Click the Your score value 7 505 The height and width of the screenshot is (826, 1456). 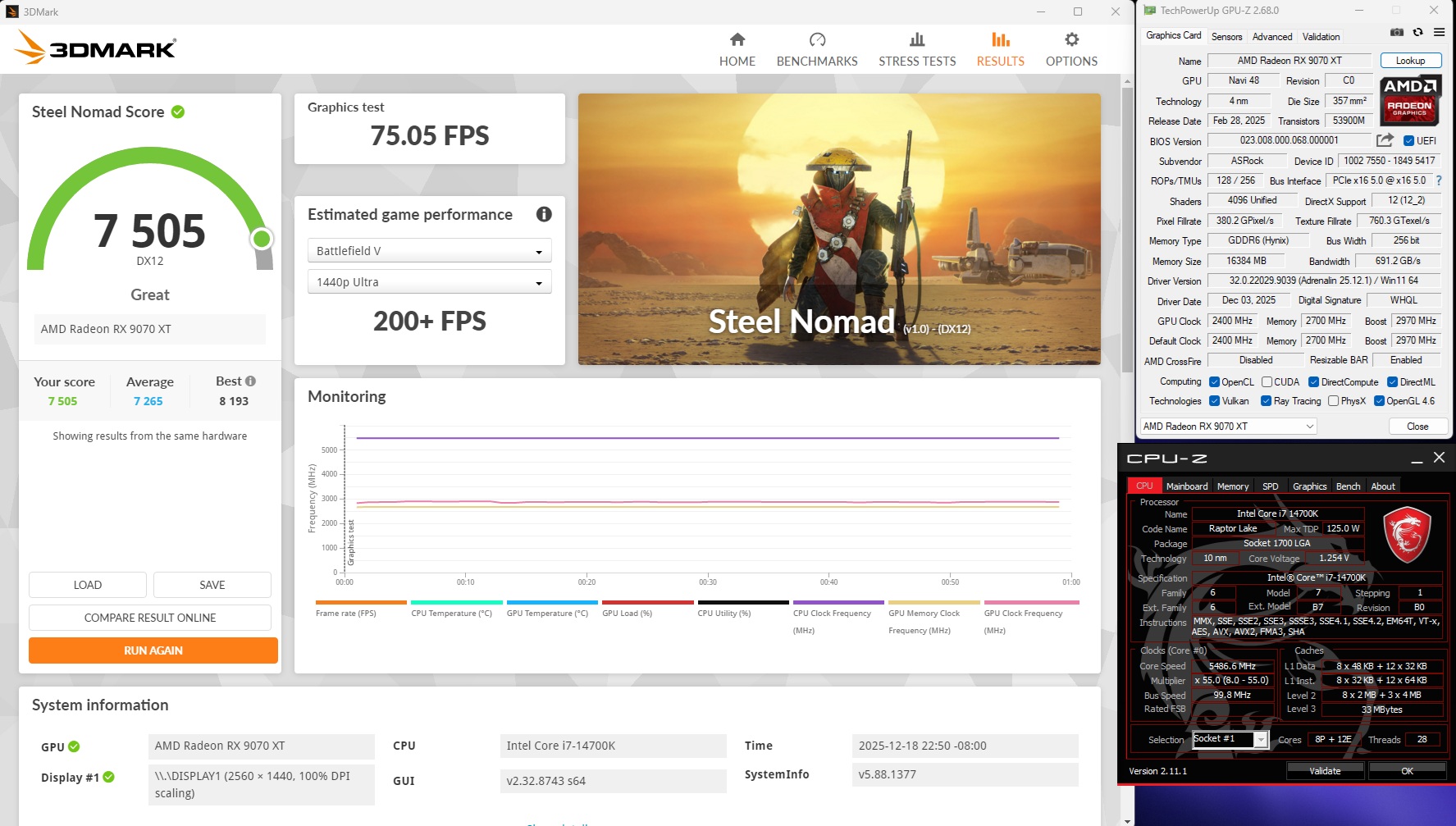pos(62,401)
